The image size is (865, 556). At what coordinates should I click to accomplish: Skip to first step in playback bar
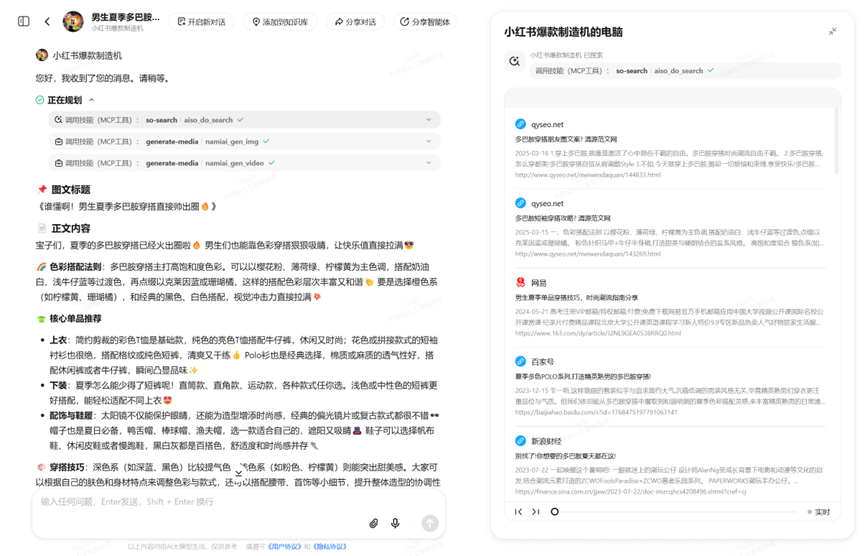pyautogui.click(x=518, y=512)
